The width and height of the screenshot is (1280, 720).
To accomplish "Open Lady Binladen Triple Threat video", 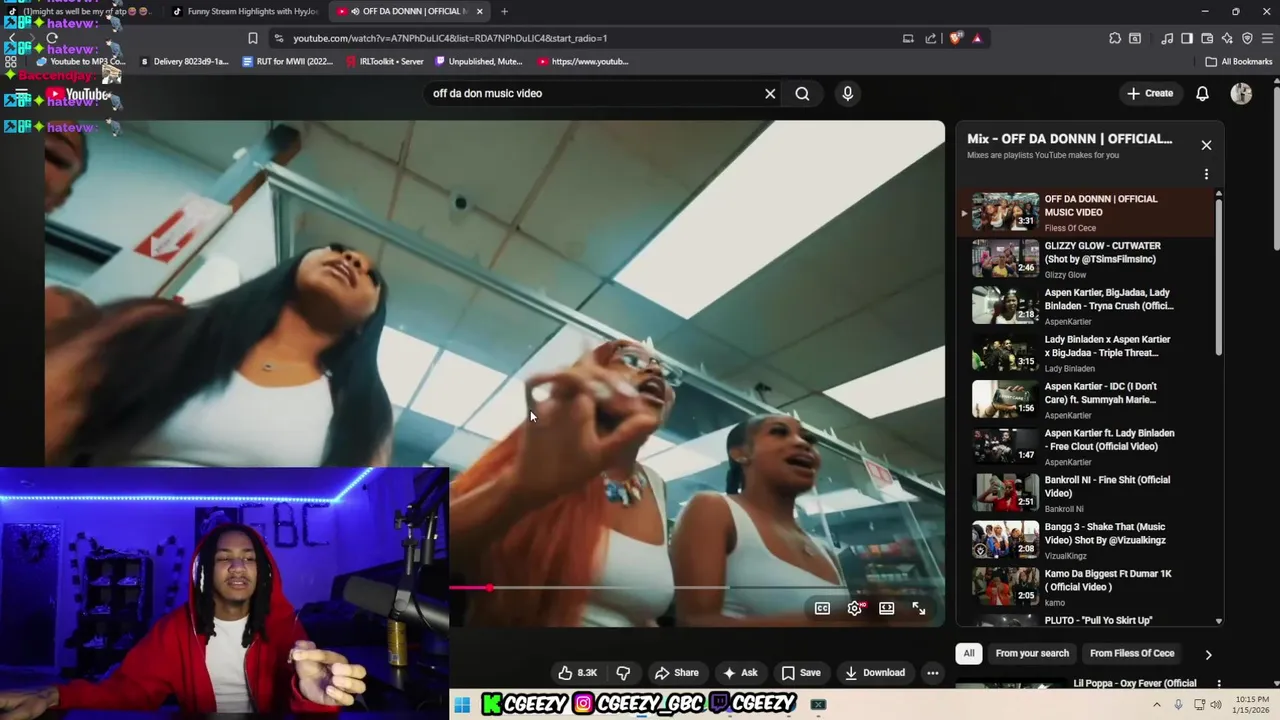I will [x=1085, y=353].
